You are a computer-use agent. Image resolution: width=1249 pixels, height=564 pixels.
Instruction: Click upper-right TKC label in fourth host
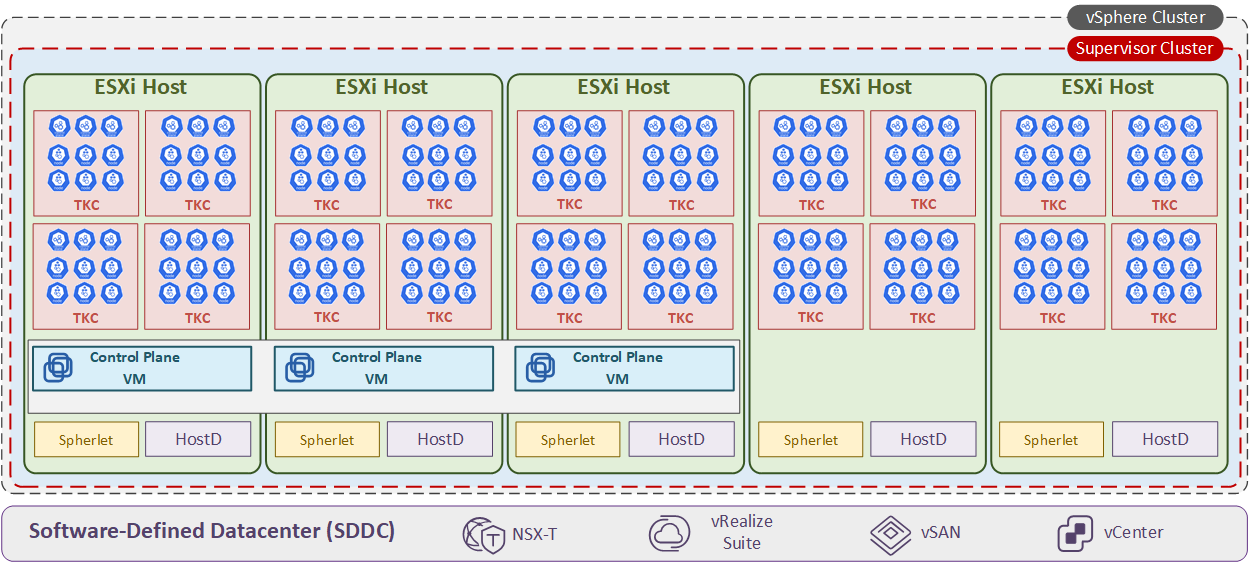click(x=923, y=204)
